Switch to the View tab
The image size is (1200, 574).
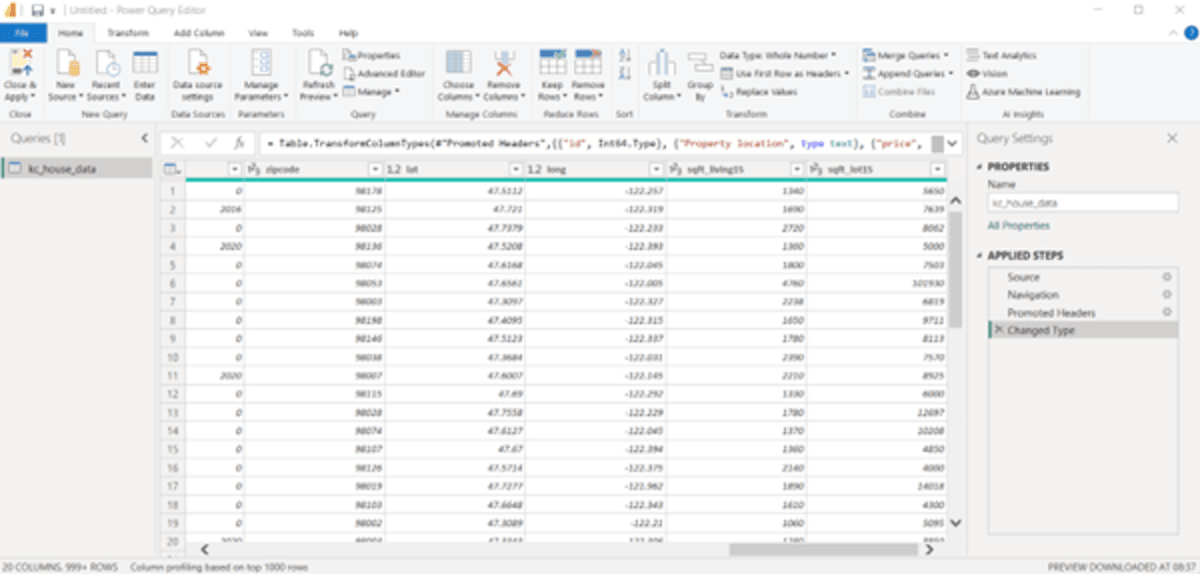[257, 33]
